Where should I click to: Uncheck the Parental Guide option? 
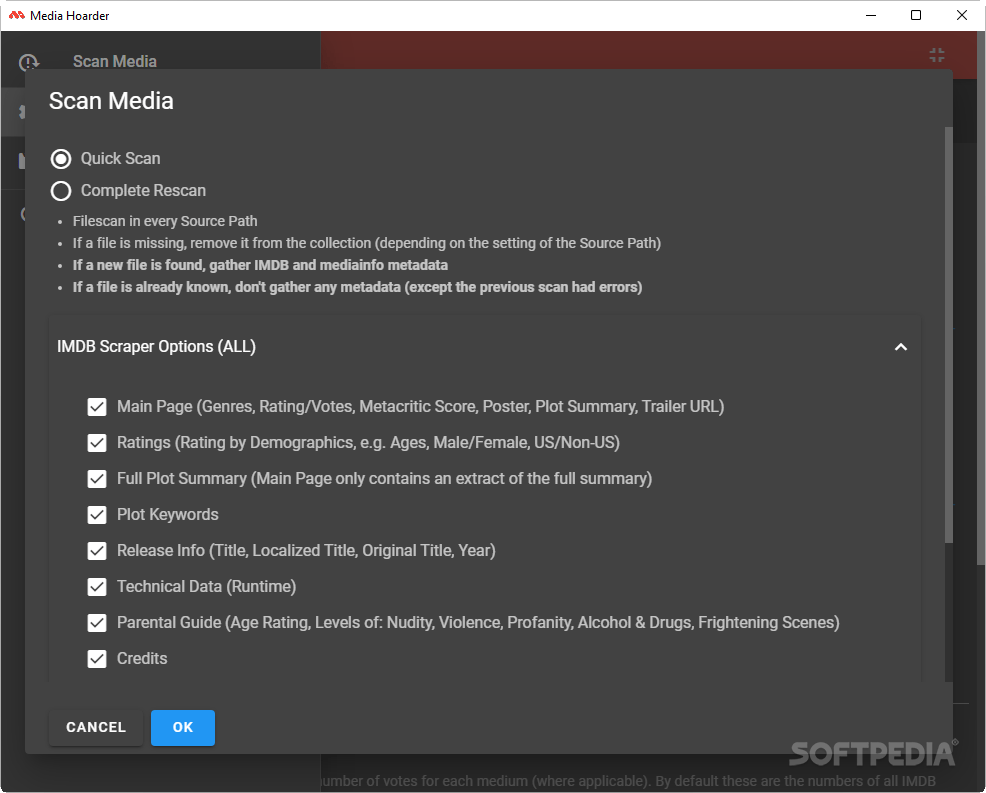click(x=96, y=623)
